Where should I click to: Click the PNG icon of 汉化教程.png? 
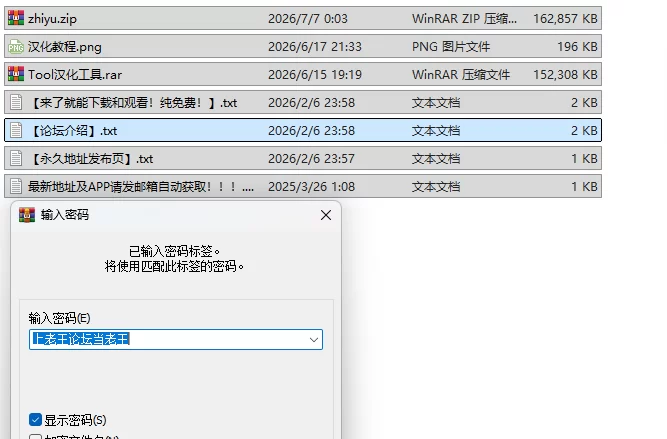click(16, 46)
